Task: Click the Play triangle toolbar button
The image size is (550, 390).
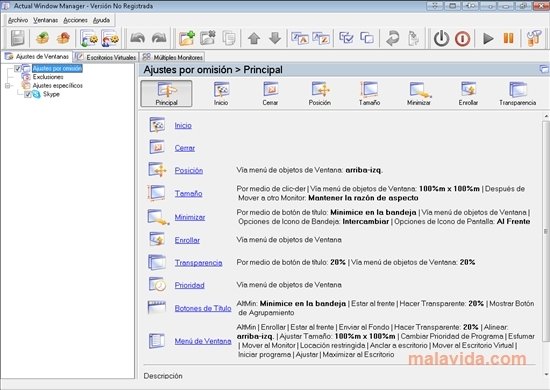Action: click(488, 38)
